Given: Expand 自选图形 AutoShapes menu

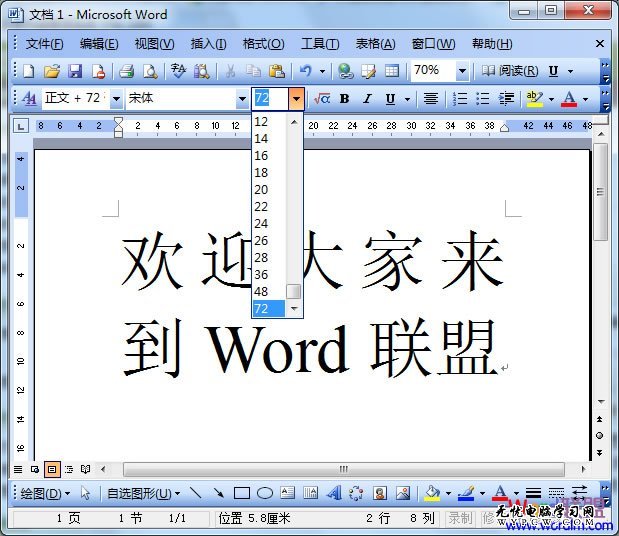Looking at the screenshot, I should point(144,493).
